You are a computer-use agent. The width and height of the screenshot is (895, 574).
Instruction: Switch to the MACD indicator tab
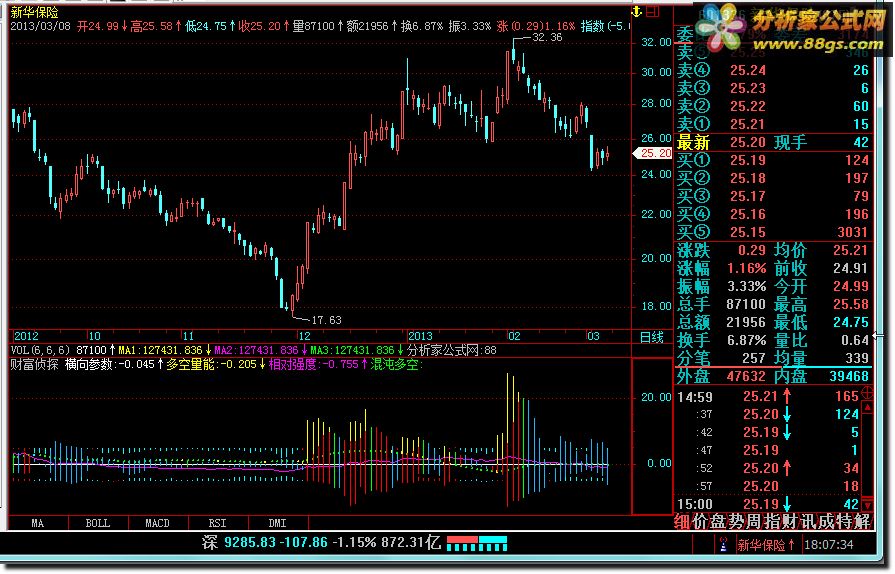[158, 523]
